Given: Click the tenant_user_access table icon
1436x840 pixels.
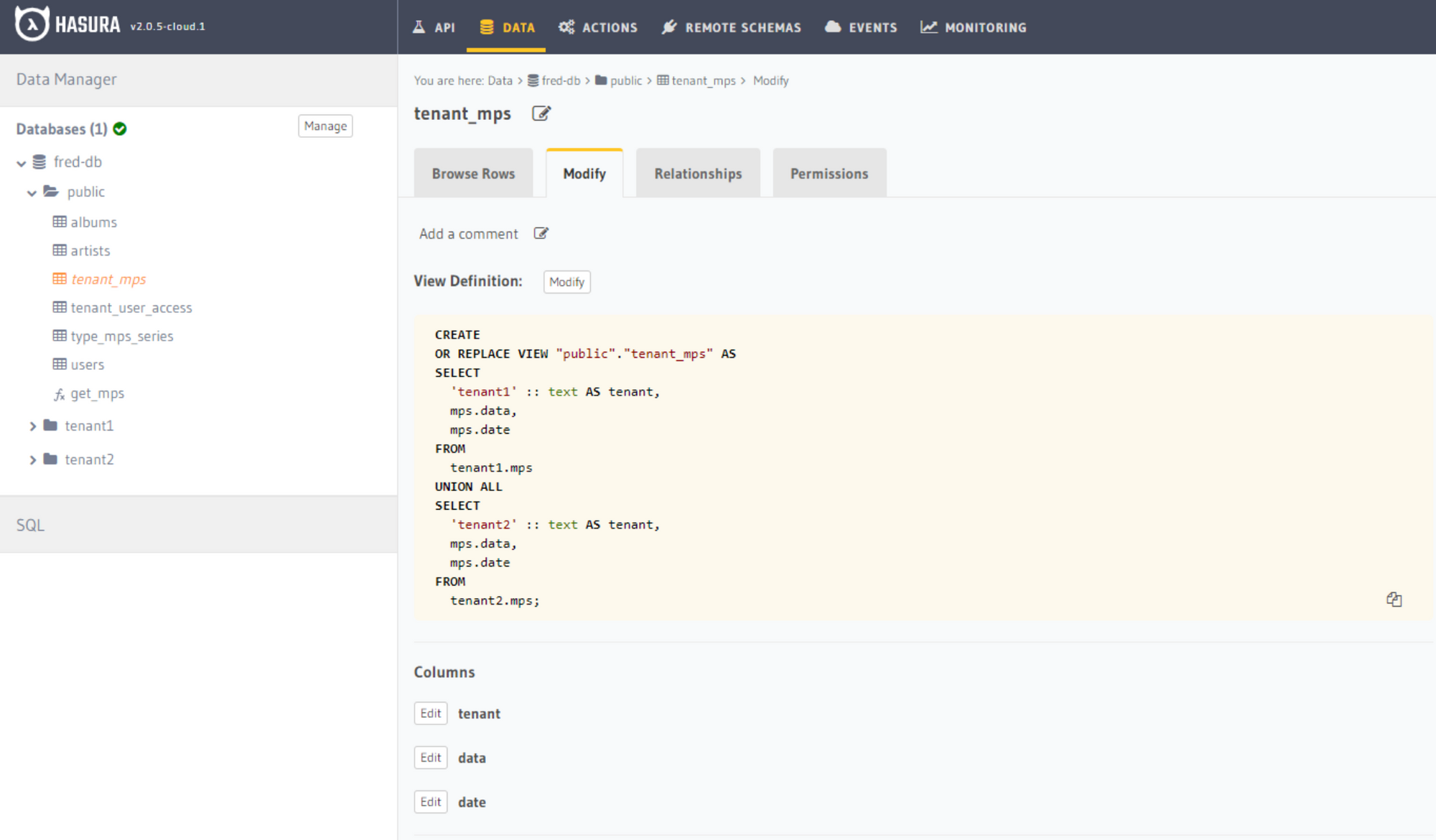Looking at the screenshot, I should [60, 307].
